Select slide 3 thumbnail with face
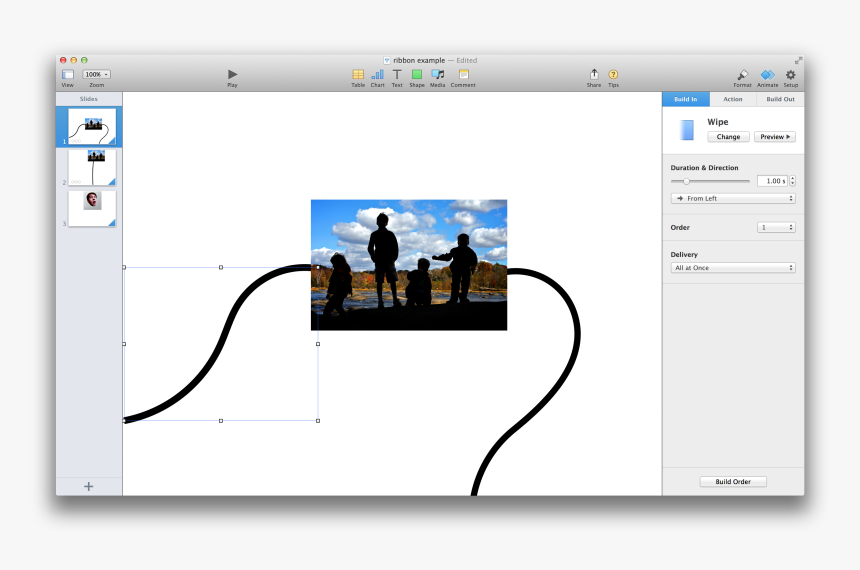This screenshot has width=860, height=570. 92,208
